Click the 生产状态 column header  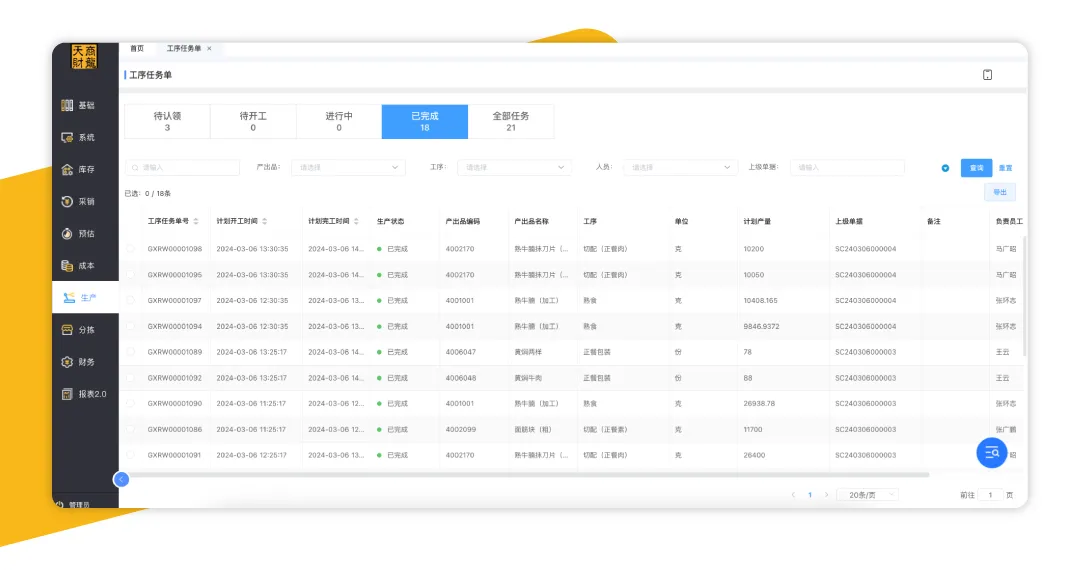391,221
